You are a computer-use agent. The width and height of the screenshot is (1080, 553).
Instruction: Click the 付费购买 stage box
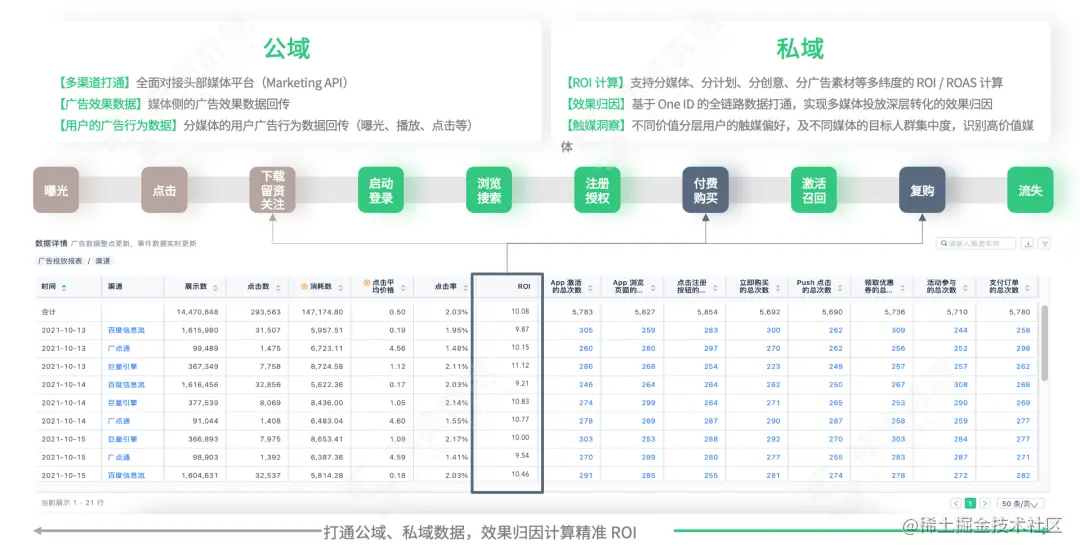tap(705, 190)
